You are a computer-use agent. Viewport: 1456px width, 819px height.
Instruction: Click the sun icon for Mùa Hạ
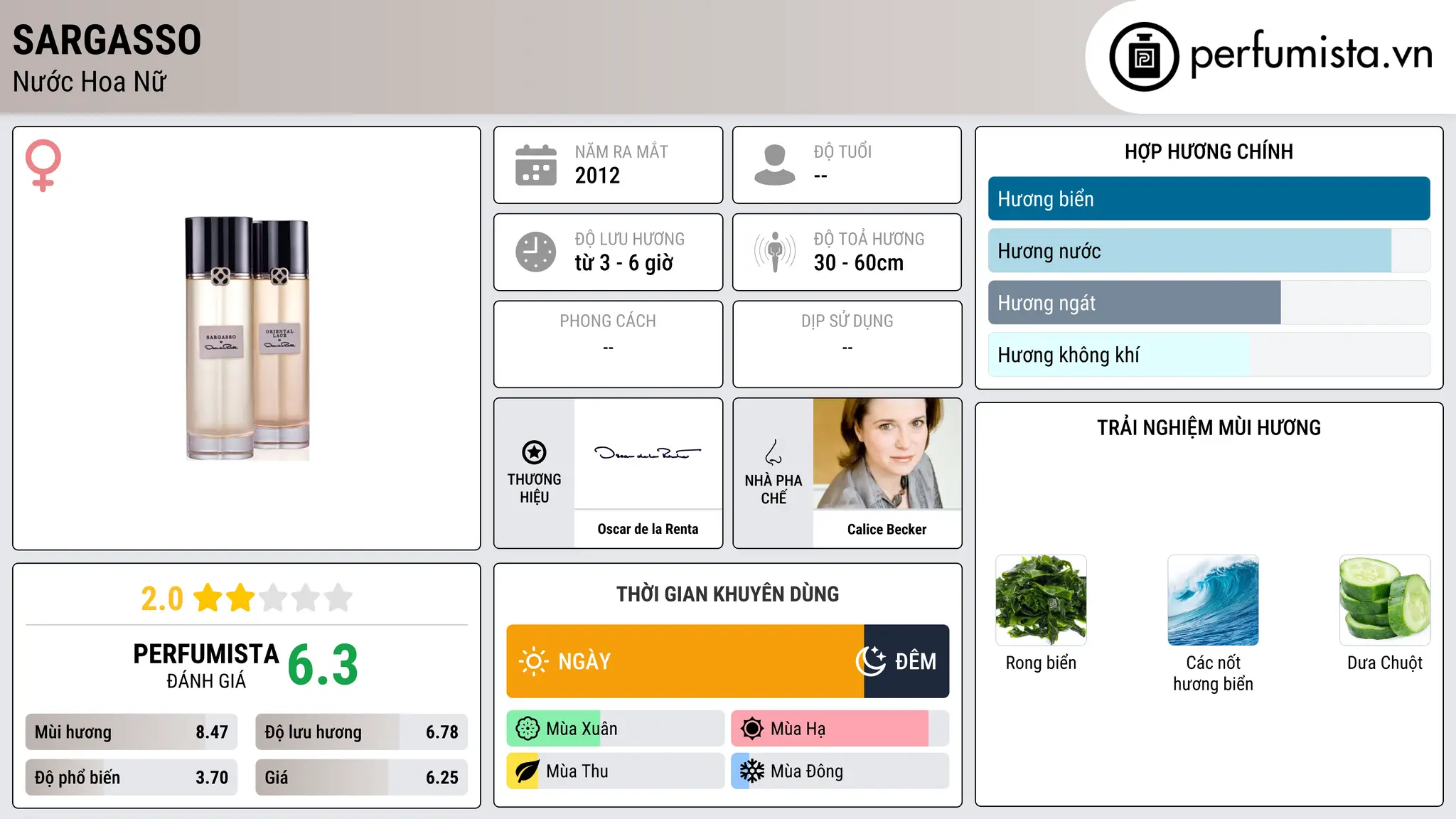752,729
